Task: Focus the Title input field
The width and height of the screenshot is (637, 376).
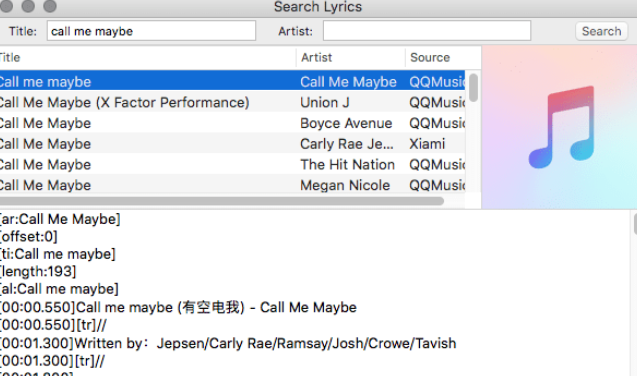Action: (x=151, y=31)
